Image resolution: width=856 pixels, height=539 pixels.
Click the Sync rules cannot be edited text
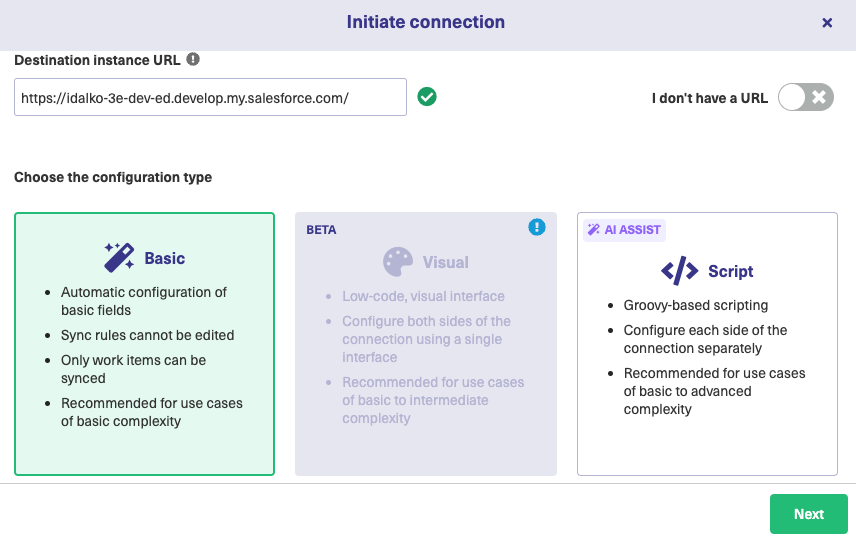(147, 335)
